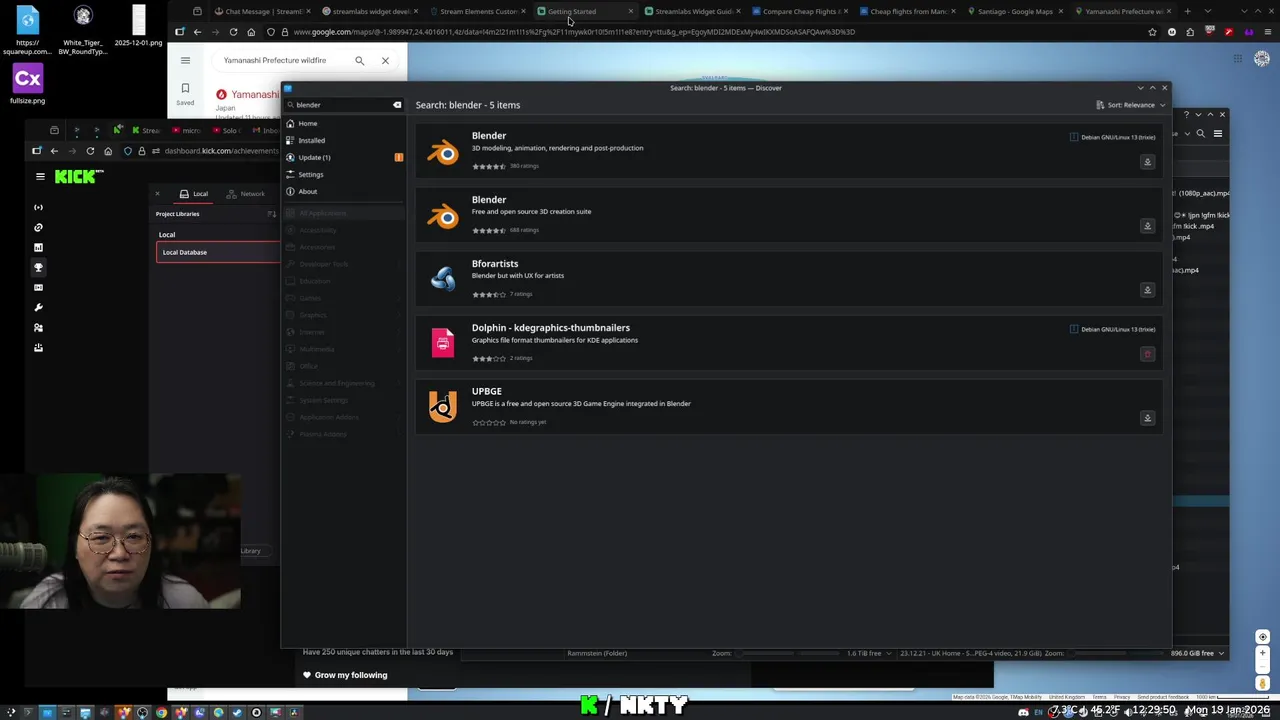Open the UPBGE app icon
Screen dimensions: 1280x720
click(443, 406)
